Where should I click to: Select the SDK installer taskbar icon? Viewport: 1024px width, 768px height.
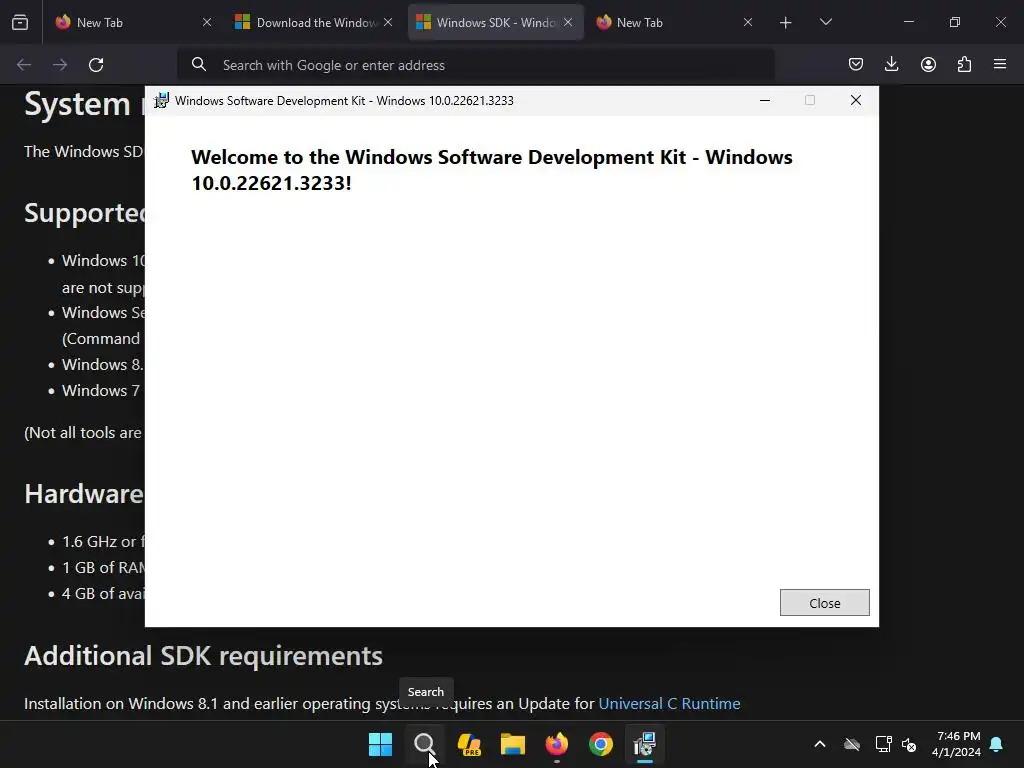pos(645,744)
